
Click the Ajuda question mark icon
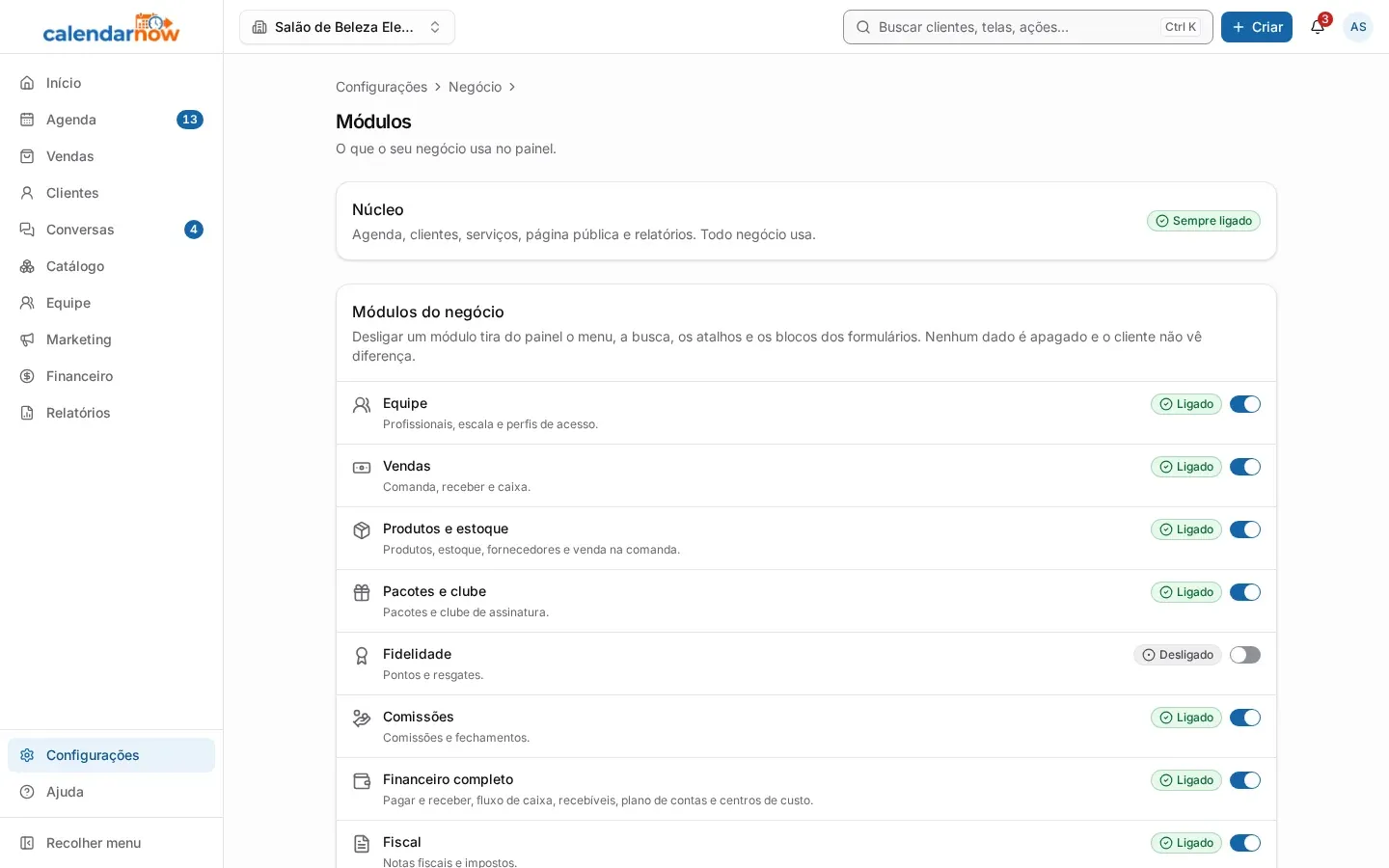pyautogui.click(x=27, y=792)
